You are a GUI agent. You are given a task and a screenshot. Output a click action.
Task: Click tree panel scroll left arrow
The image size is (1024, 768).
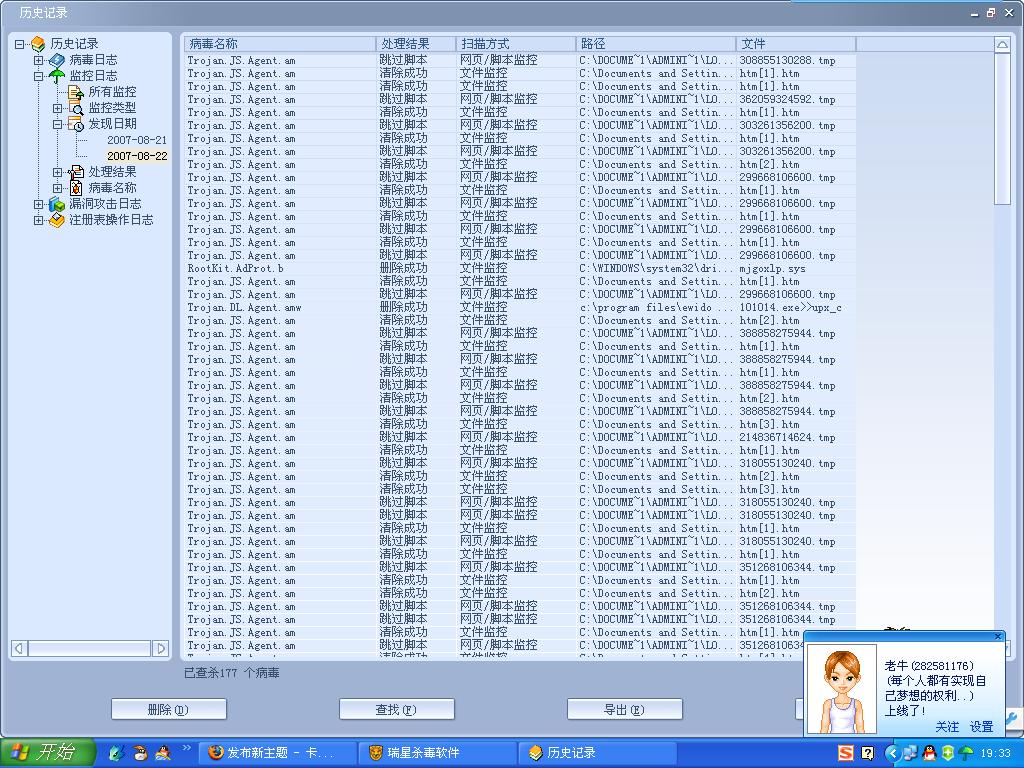(19, 648)
